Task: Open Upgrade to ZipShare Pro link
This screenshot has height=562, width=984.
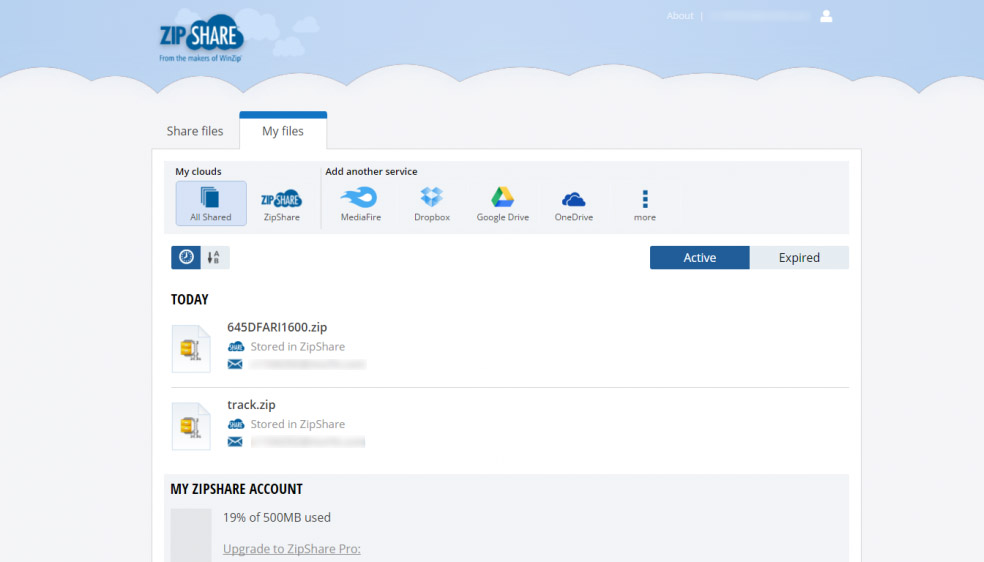Action: pos(292,549)
